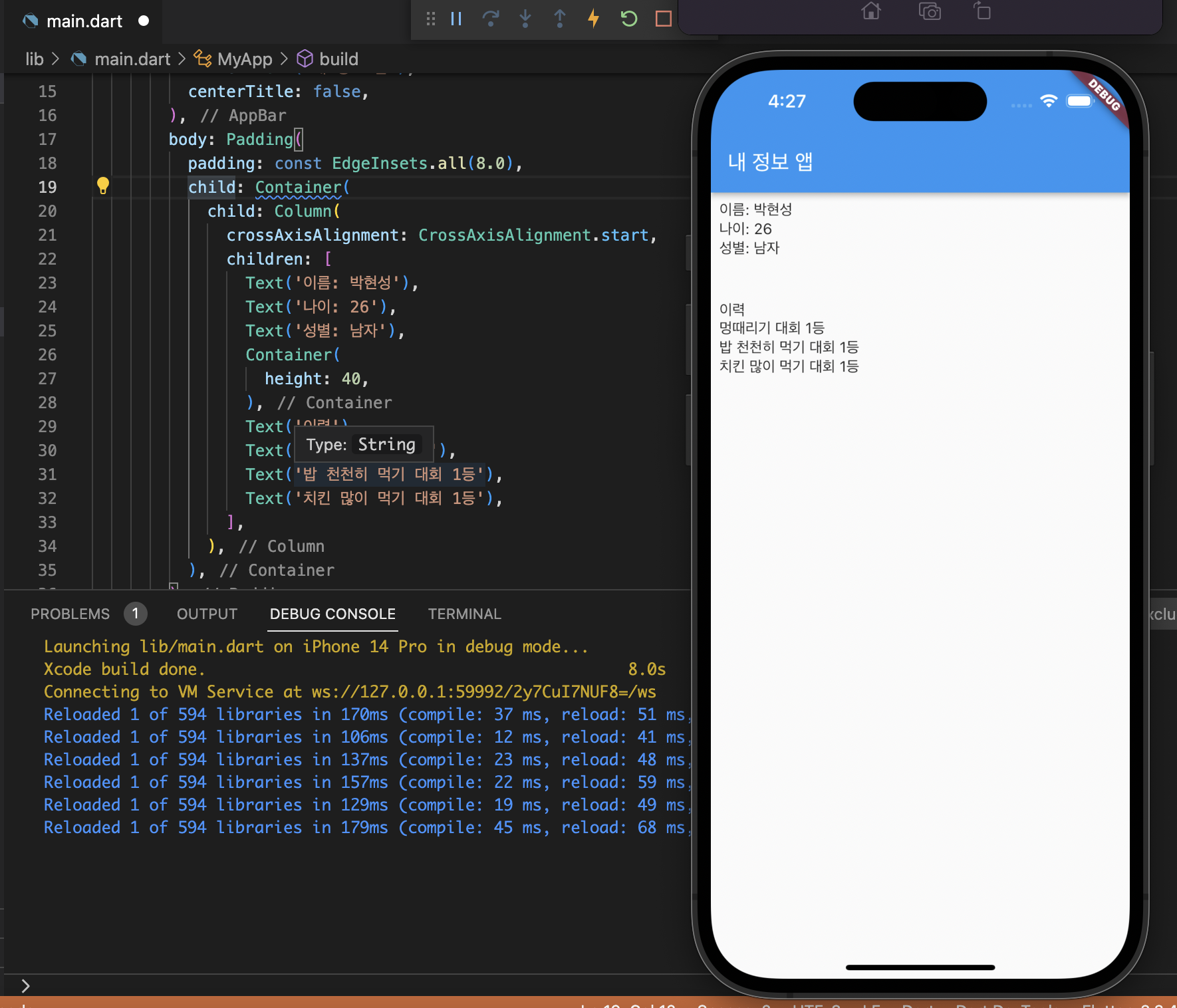Screen dimensions: 1177x1008
Task: Click the simulator 4:27 clock
Action: click(787, 101)
